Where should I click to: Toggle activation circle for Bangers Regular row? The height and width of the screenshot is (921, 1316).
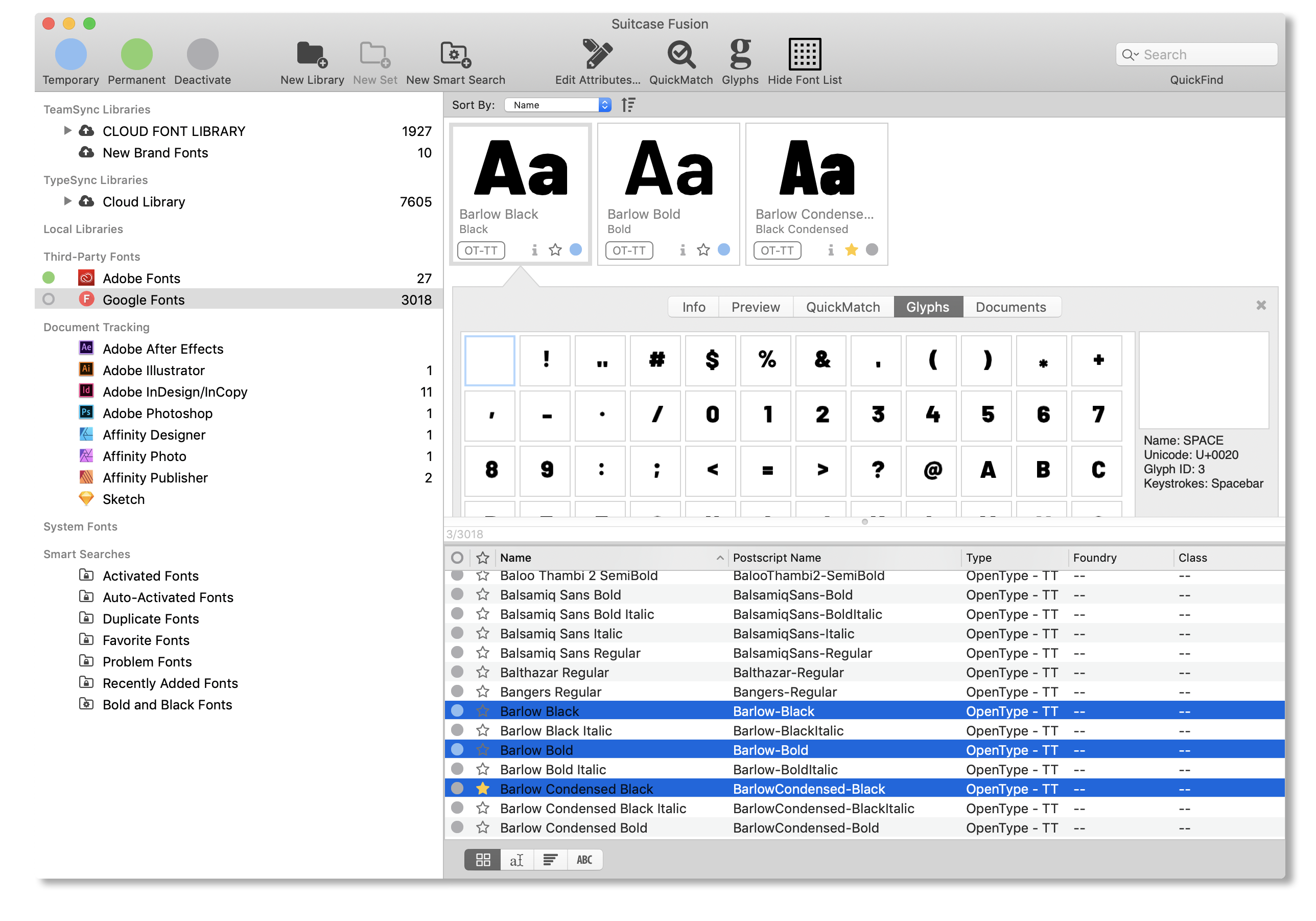tap(457, 691)
